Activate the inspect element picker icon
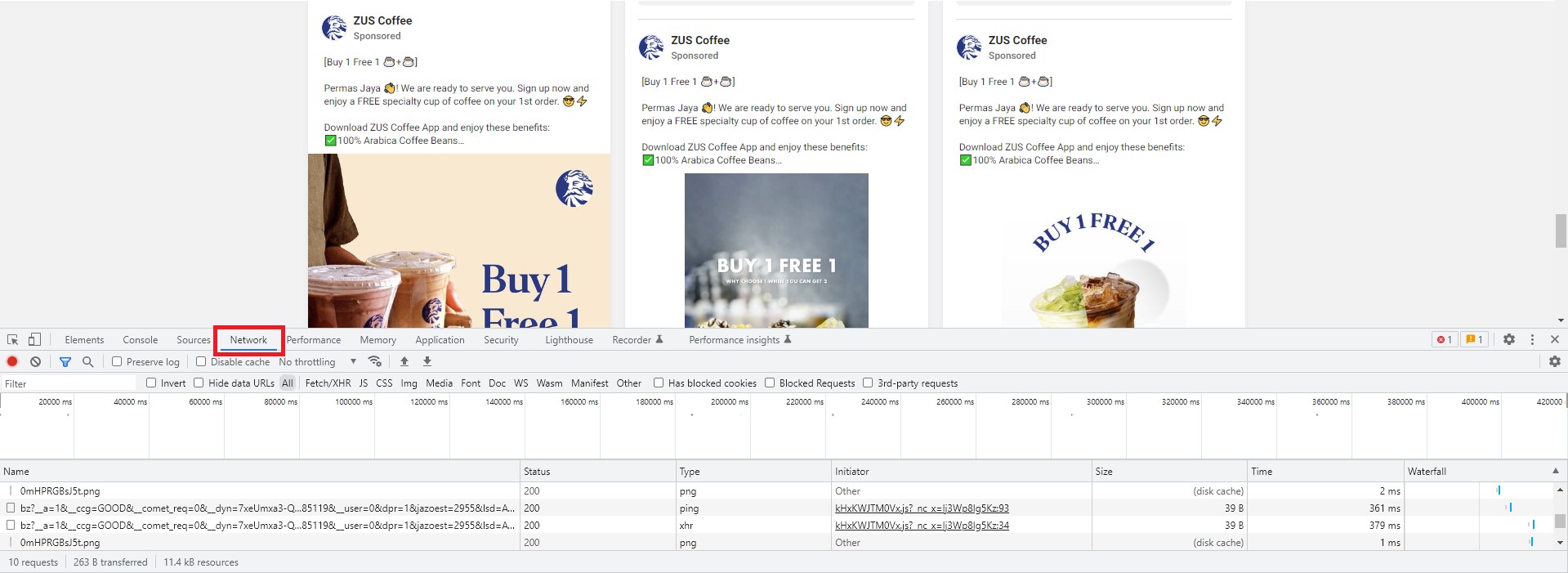This screenshot has width=1568, height=573. [12, 339]
